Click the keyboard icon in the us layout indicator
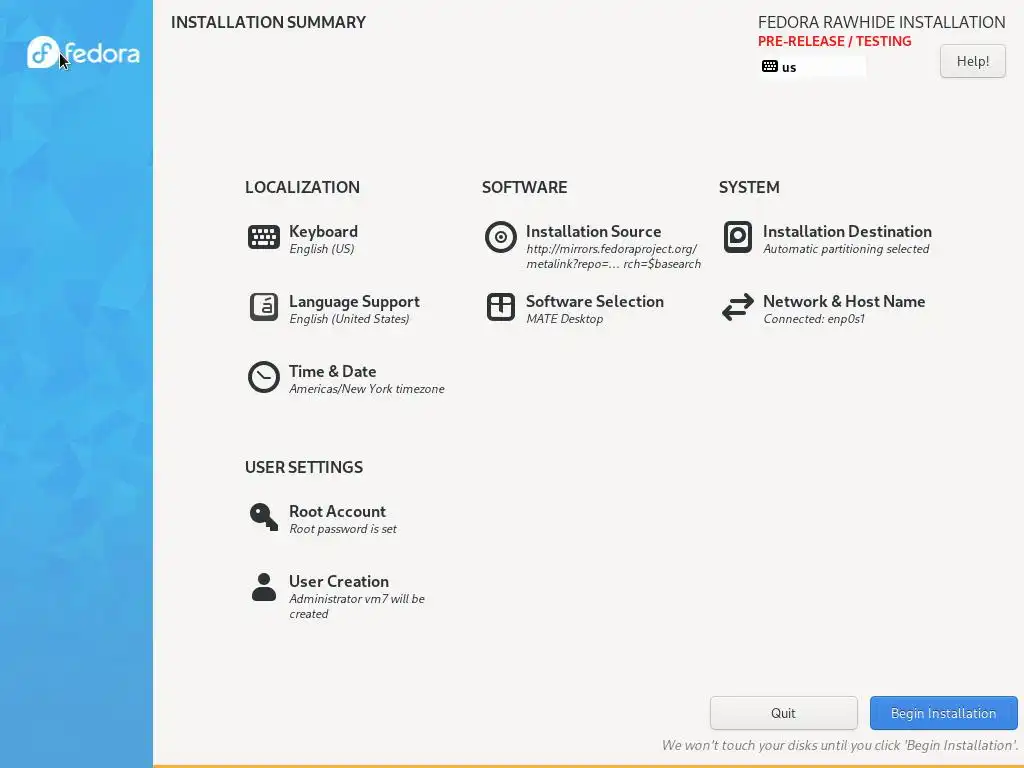This screenshot has width=1024, height=768. point(770,67)
